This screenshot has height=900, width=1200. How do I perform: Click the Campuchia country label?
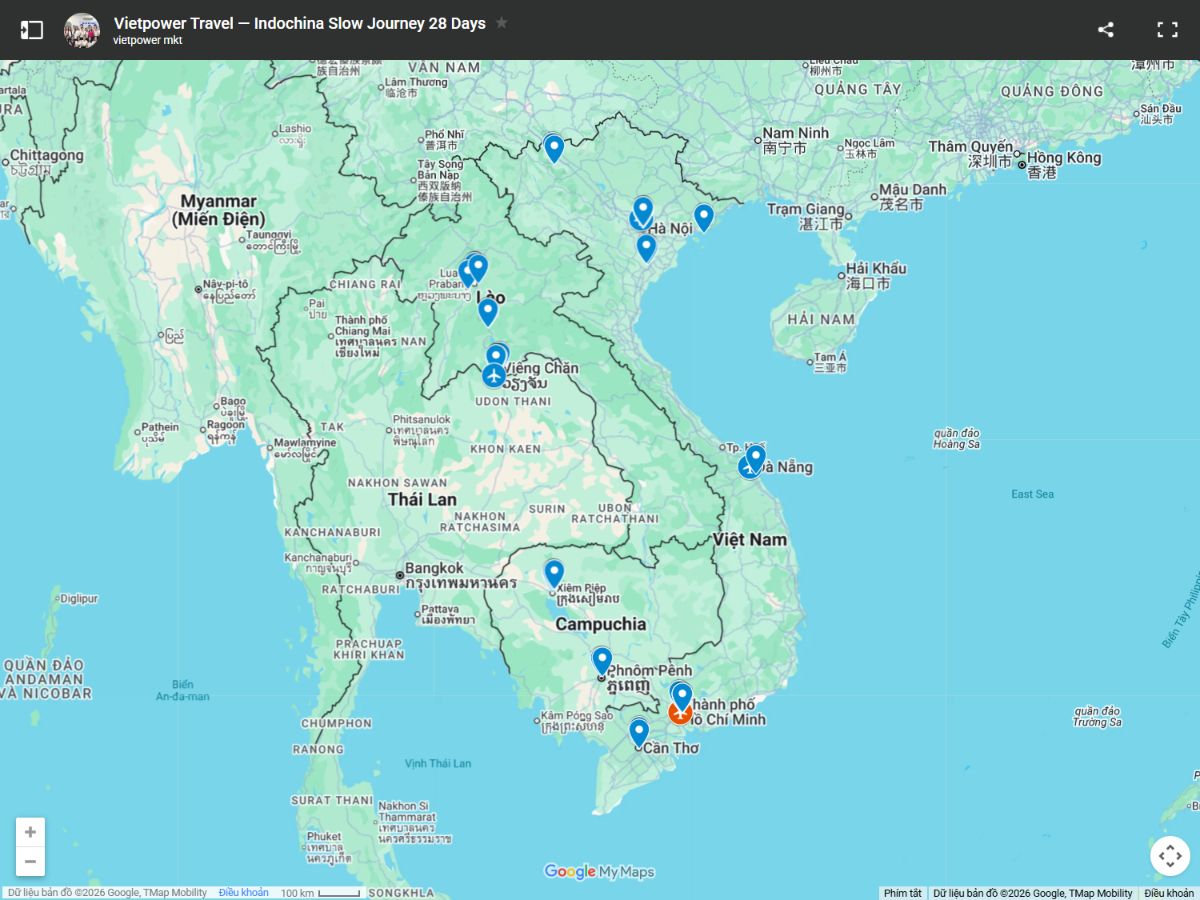click(x=600, y=624)
